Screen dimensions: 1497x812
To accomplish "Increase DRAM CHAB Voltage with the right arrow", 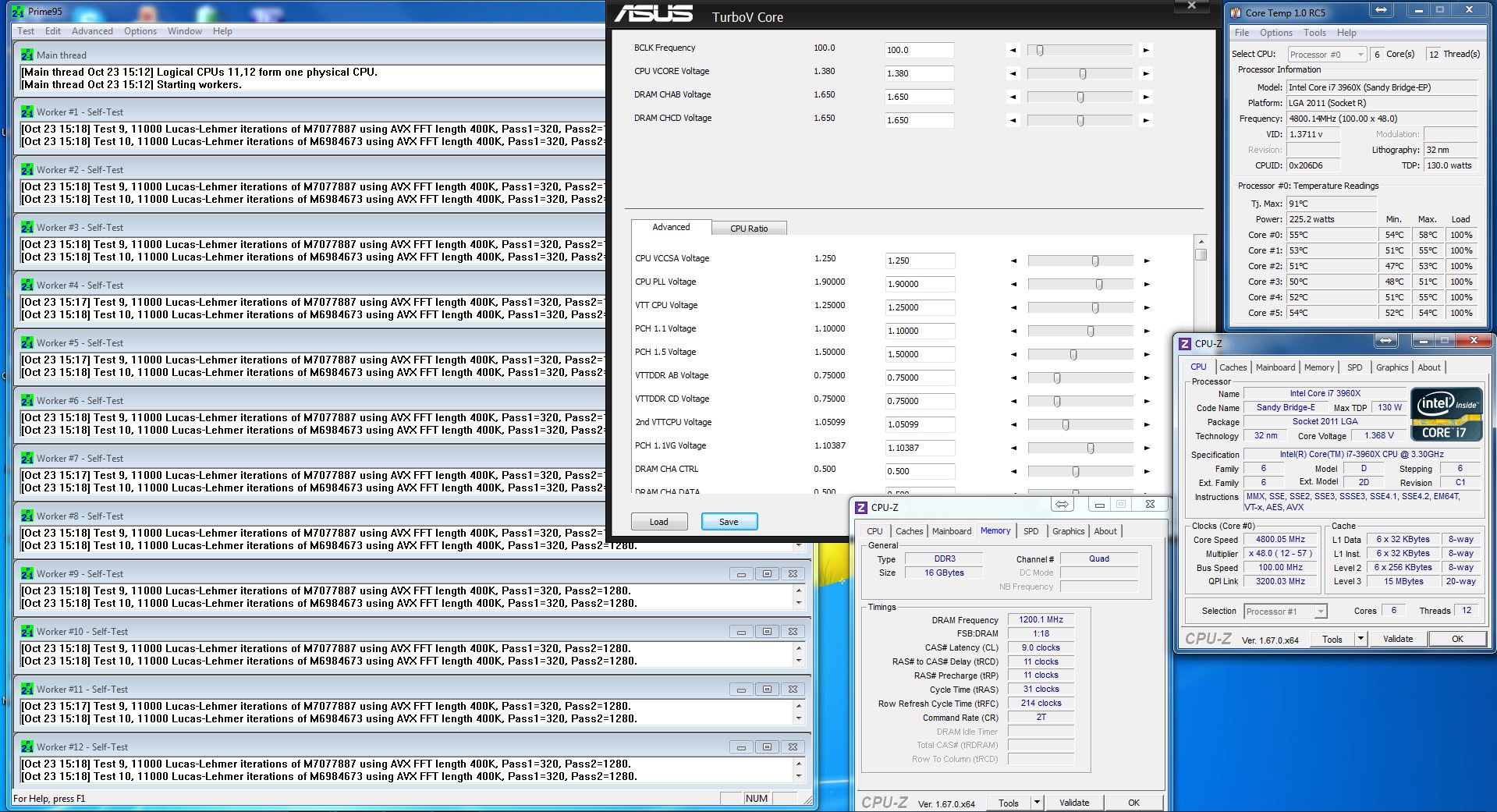I will point(1145,97).
